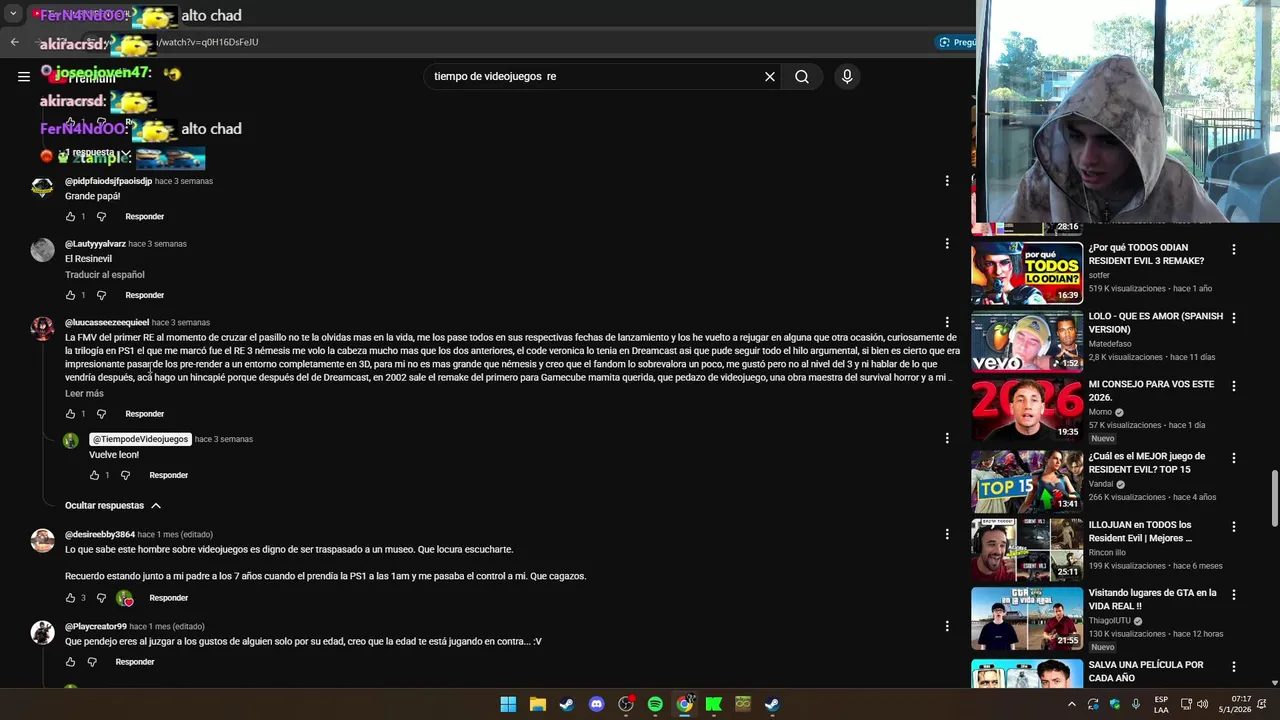Dislike the 'Grande papá!' comment
Screen dimensions: 1280x720
point(101,217)
